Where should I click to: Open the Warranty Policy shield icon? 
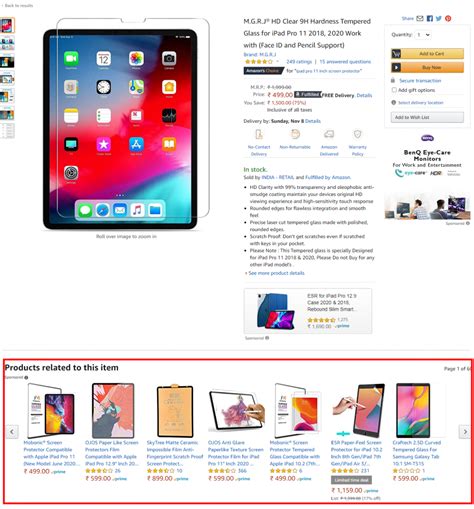pos(357,134)
